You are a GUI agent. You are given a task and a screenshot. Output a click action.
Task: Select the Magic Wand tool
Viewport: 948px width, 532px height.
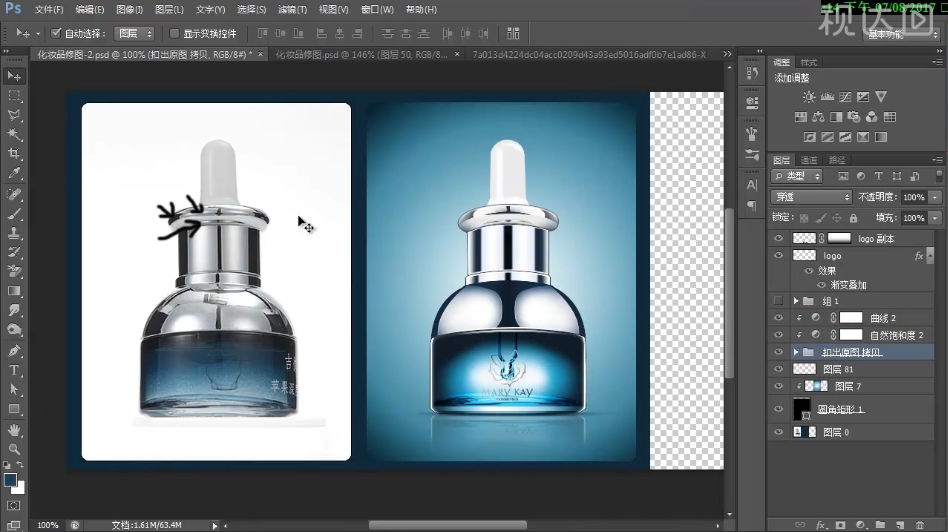tap(14, 134)
